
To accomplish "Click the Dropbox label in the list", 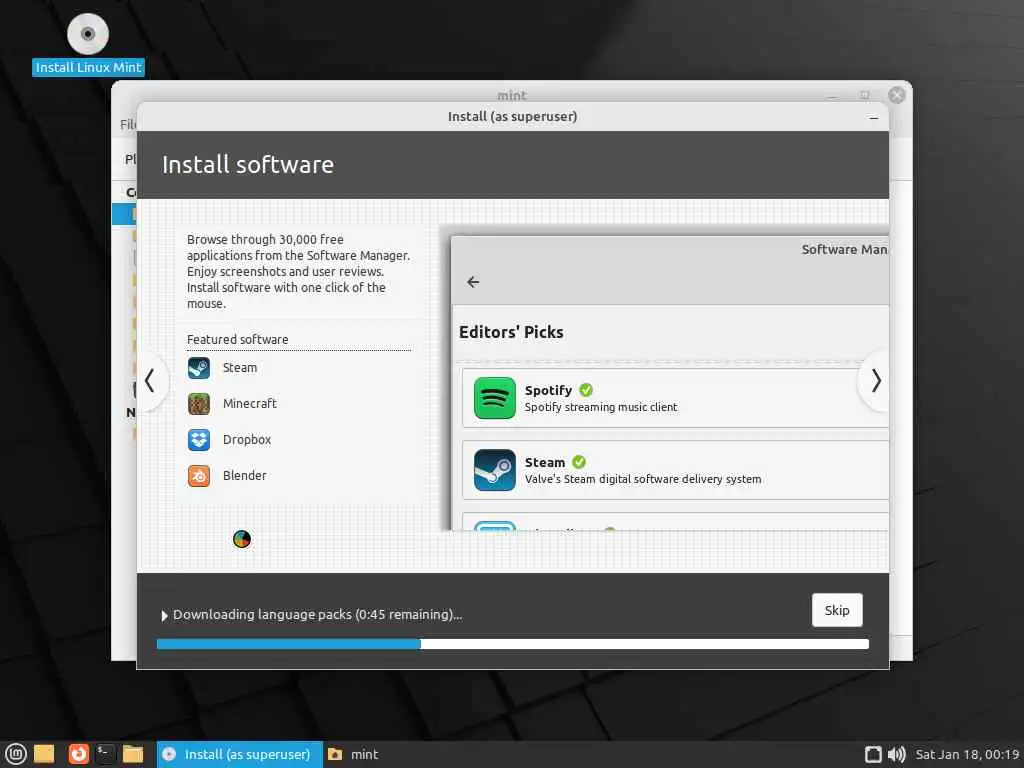I will tap(246, 440).
